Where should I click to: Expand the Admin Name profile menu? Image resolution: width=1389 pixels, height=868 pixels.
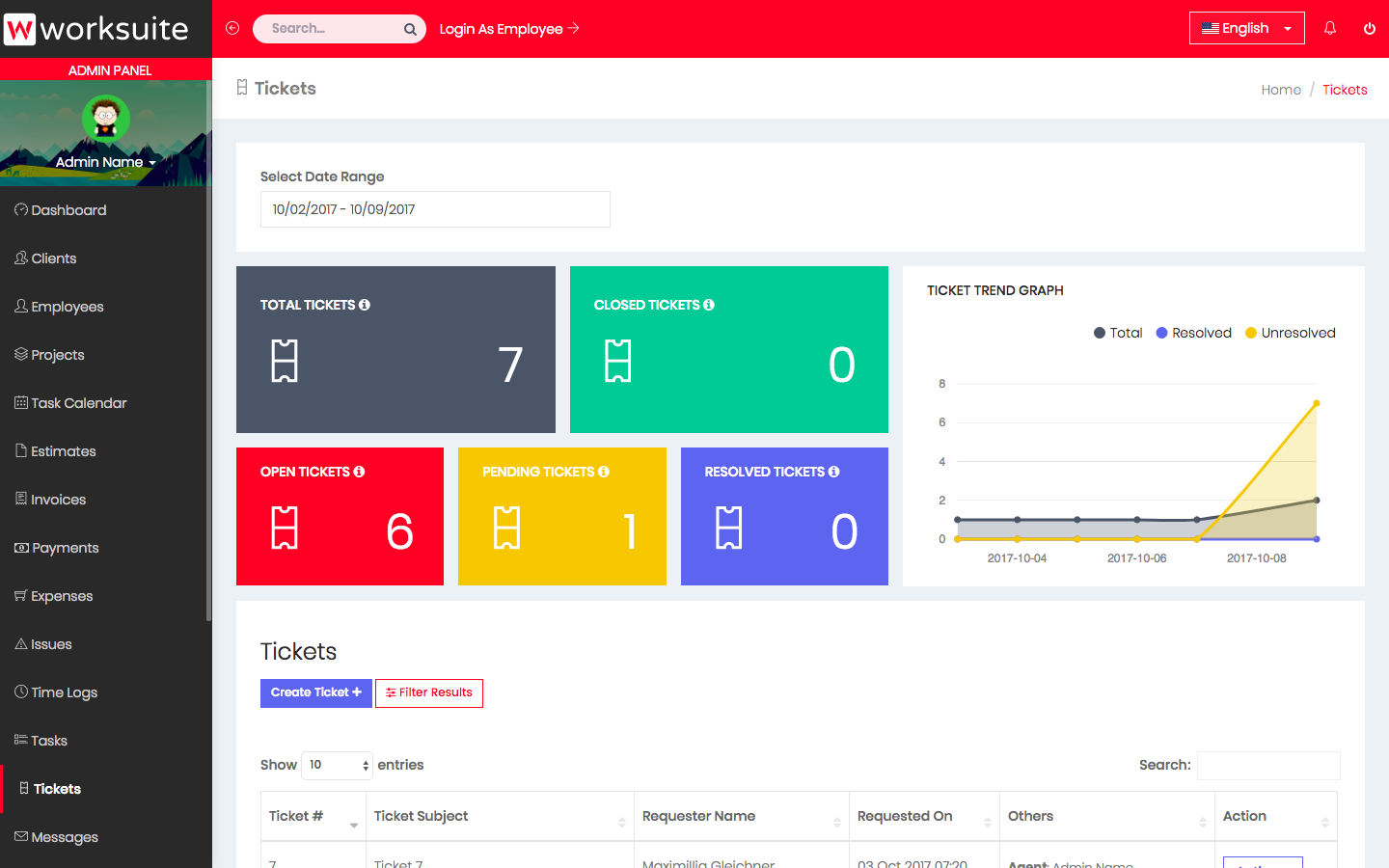pos(105,162)
